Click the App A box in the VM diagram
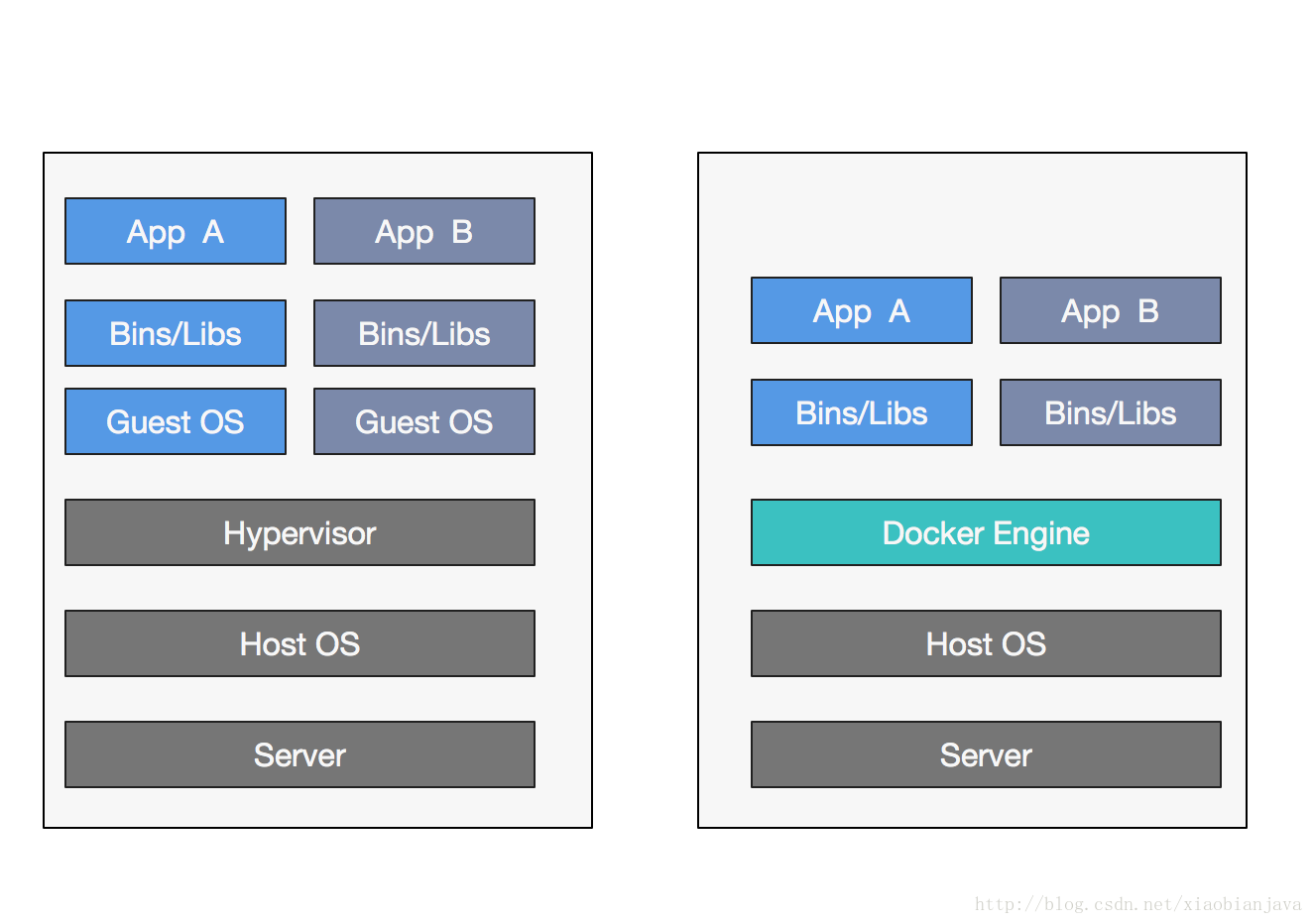The image size is (1313, 924). click(x=176, y=231)
